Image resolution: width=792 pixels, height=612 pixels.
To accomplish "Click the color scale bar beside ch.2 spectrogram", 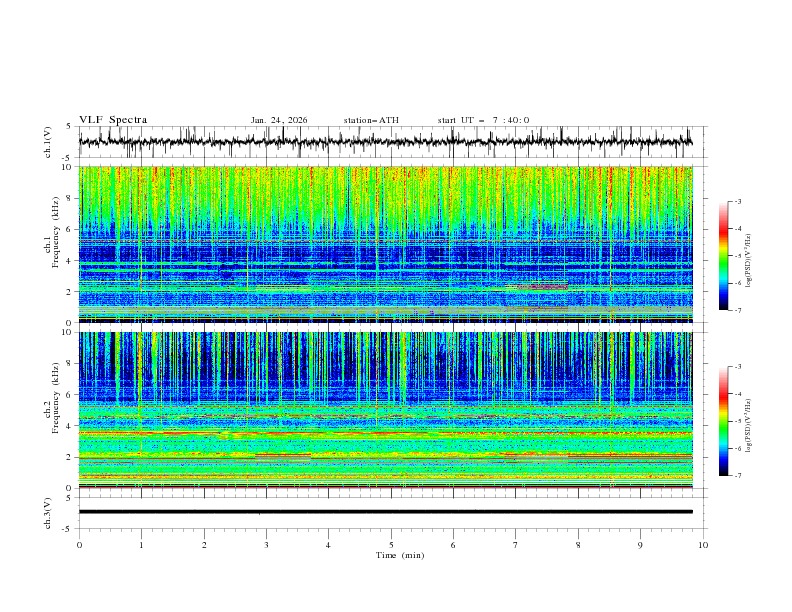I will pyautogui.click(x=723, y=421).
